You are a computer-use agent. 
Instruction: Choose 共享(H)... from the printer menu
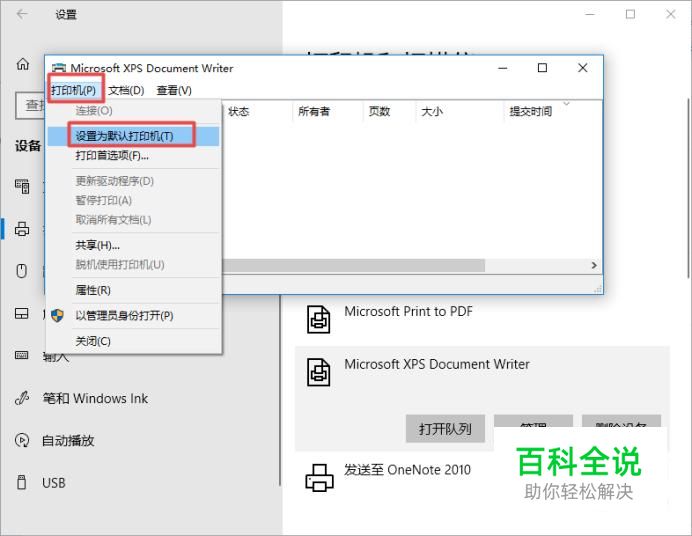[133, 245]
